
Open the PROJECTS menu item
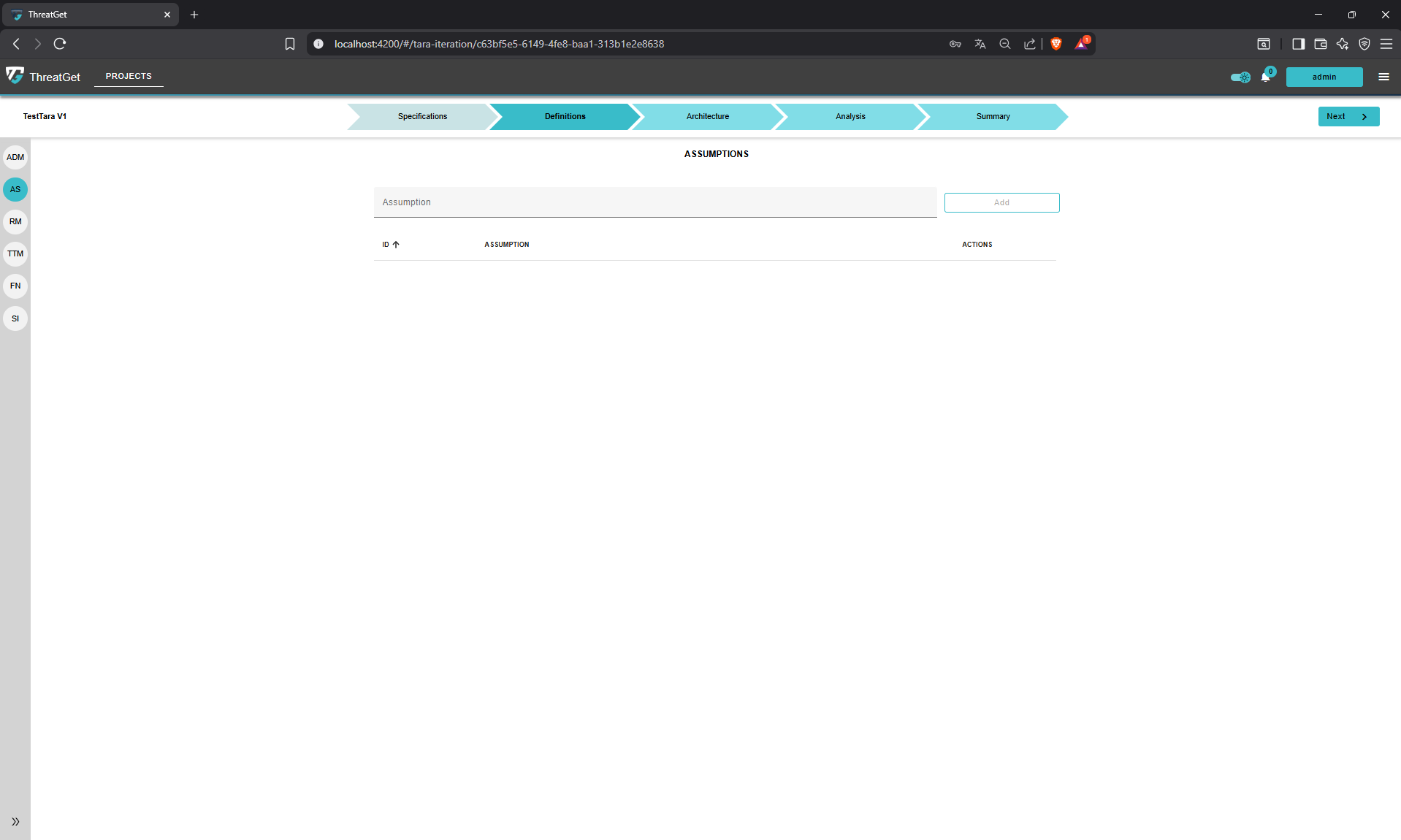coord(129,76)
